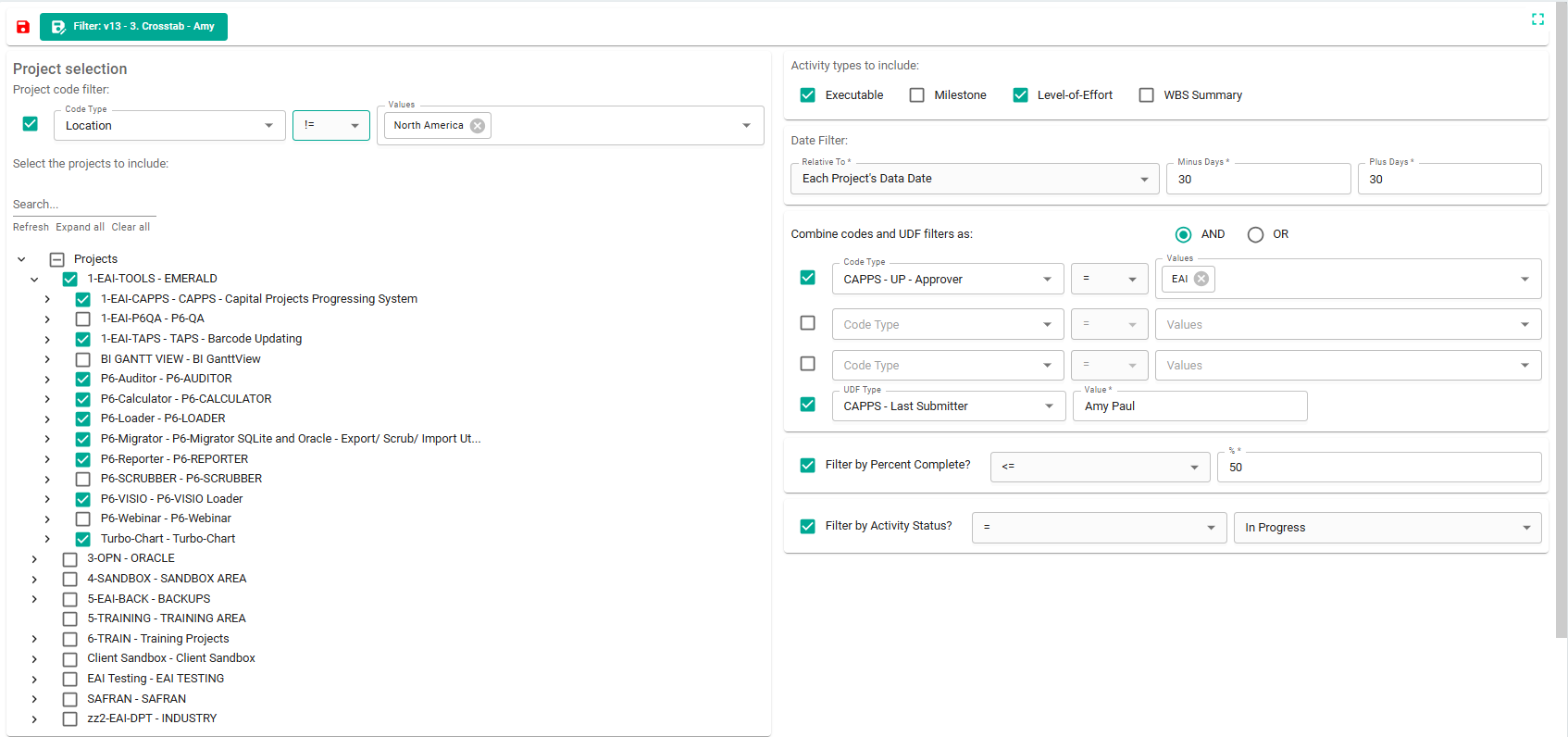Viewport: 1568px width, 737px height.
Task: Collapse the Projects root tree node
Action: click(x=21, y=259)
